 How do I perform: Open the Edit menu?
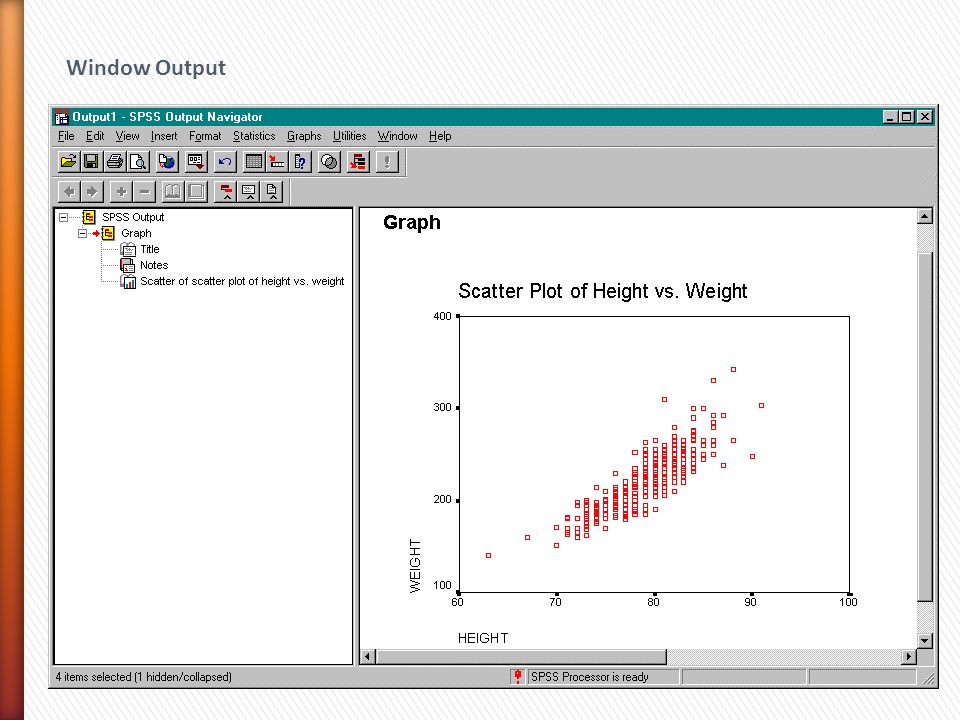[95, 136]
